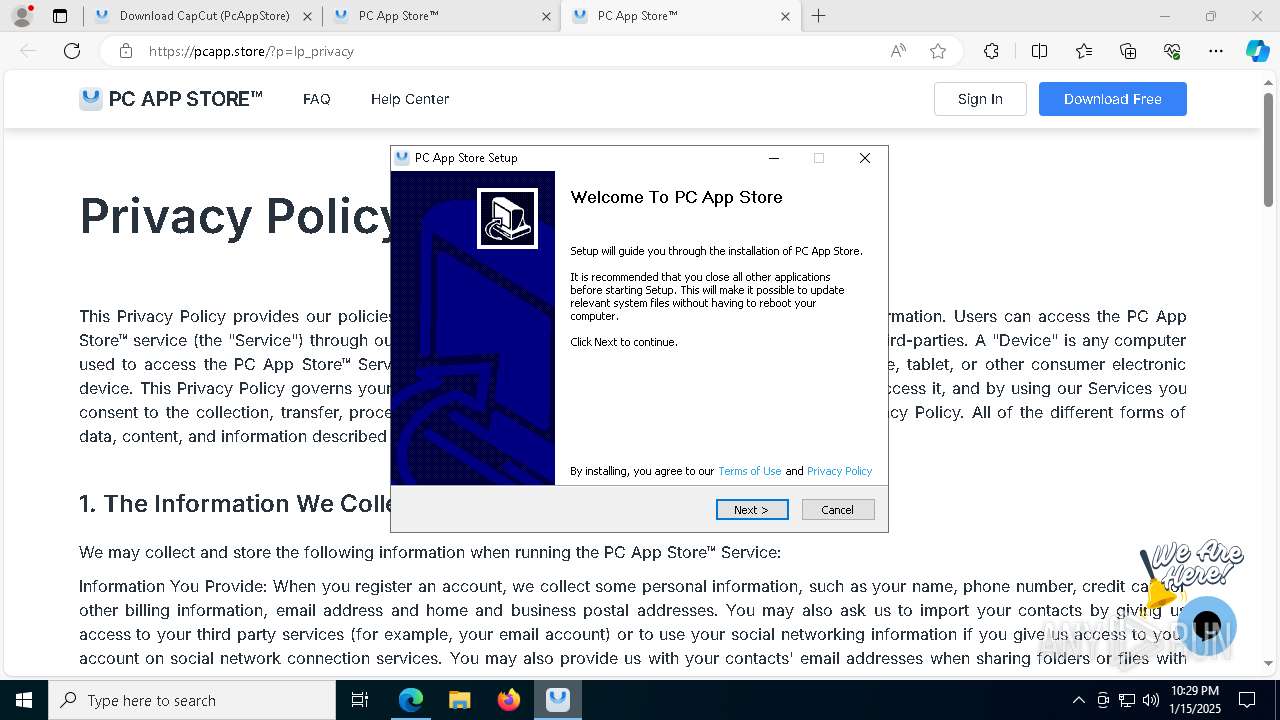
Task: Open the volume tray icon
Action: 1151,700
